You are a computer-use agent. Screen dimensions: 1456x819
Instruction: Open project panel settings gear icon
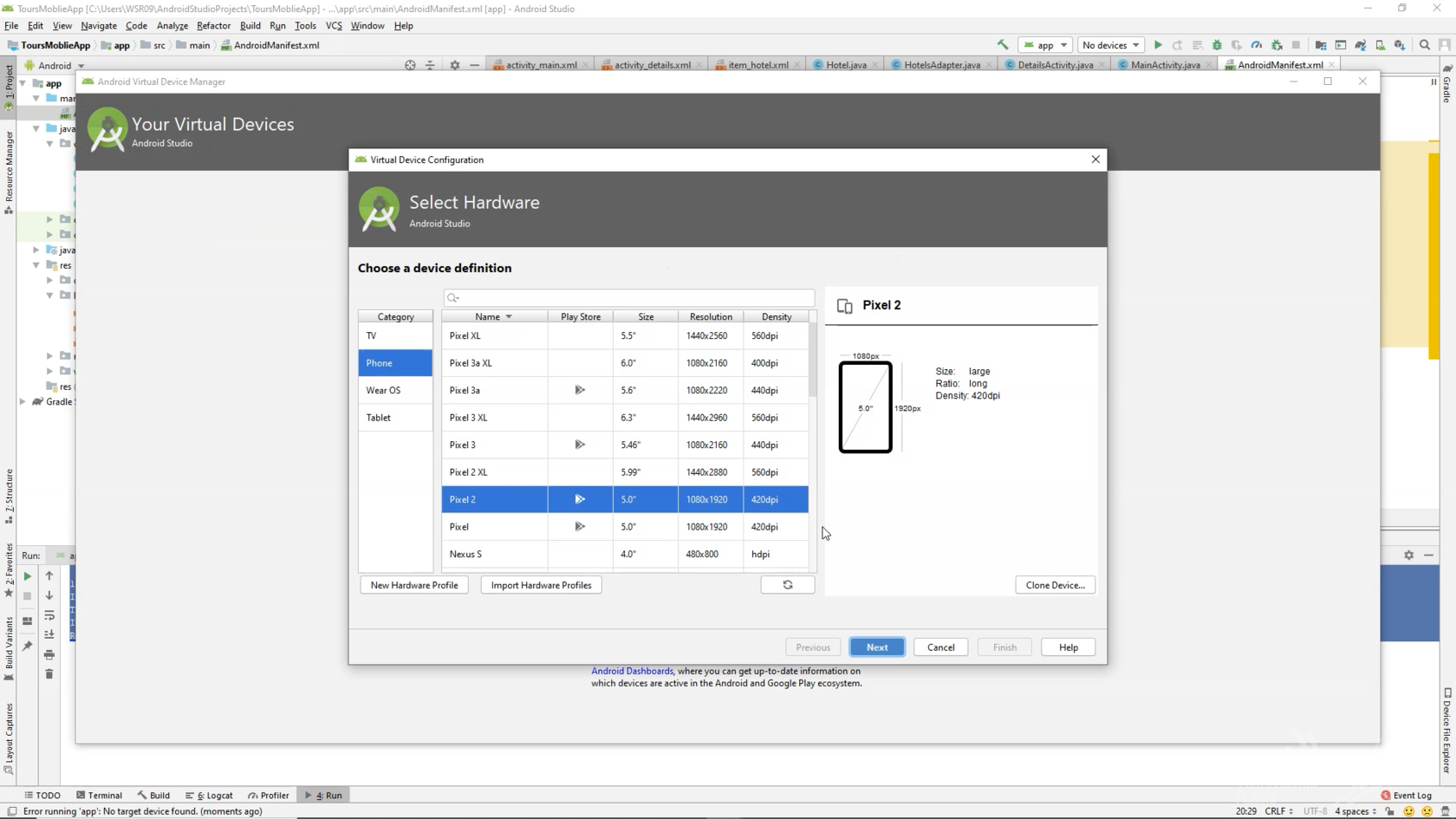point(455,65)
